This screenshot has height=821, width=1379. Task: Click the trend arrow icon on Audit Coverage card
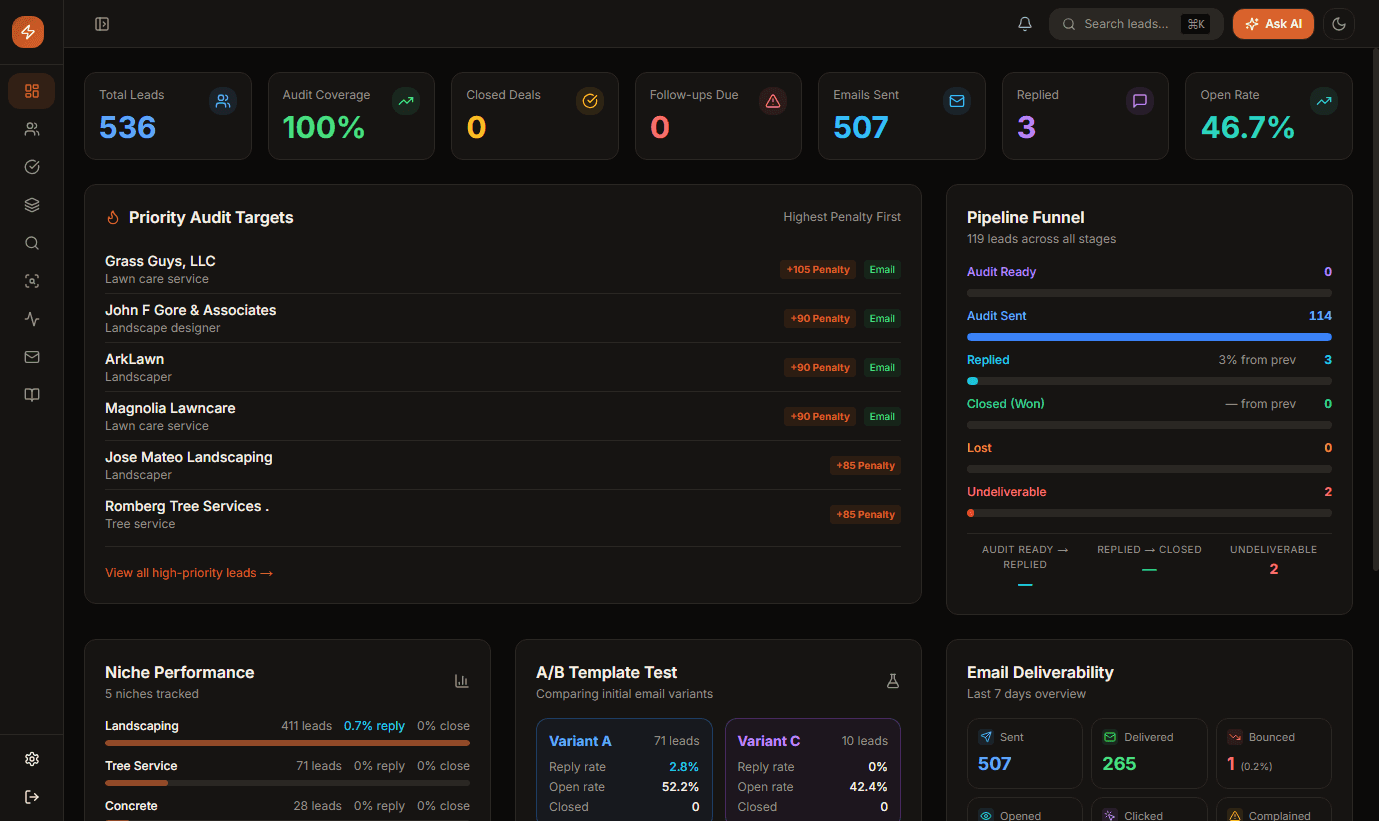(406, 101)
